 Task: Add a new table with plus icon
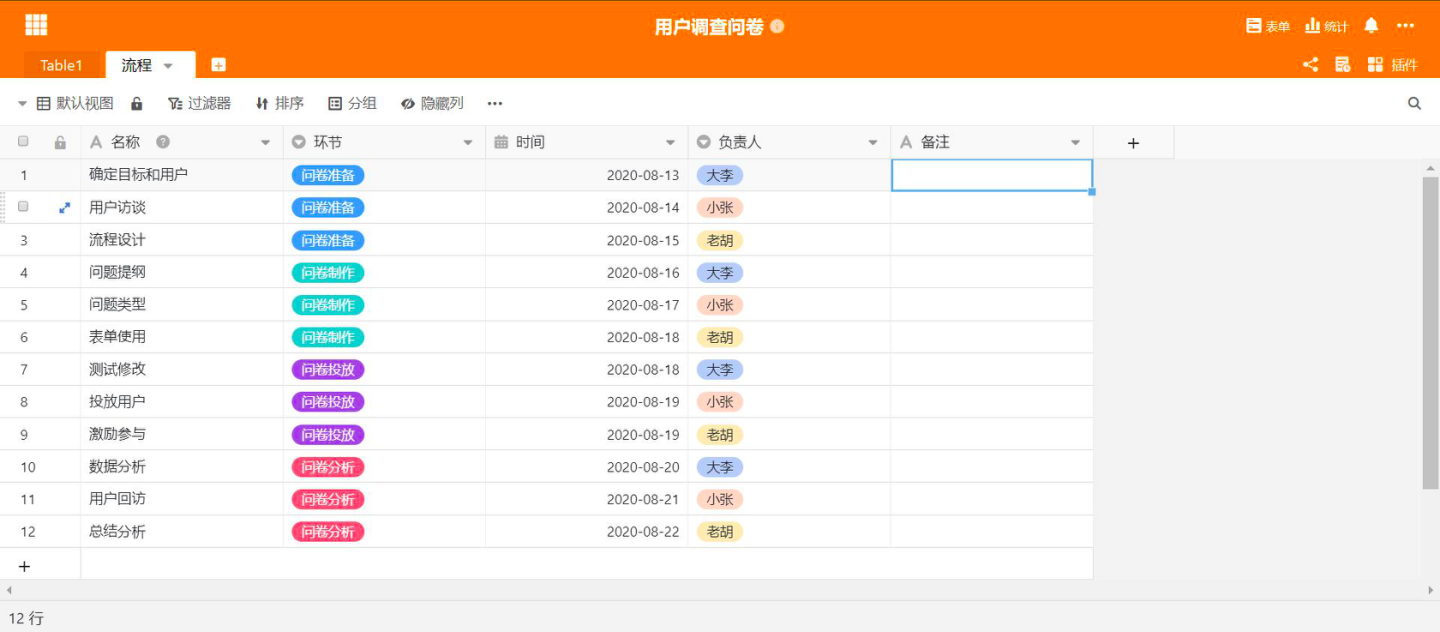click(x=218, y=65)
